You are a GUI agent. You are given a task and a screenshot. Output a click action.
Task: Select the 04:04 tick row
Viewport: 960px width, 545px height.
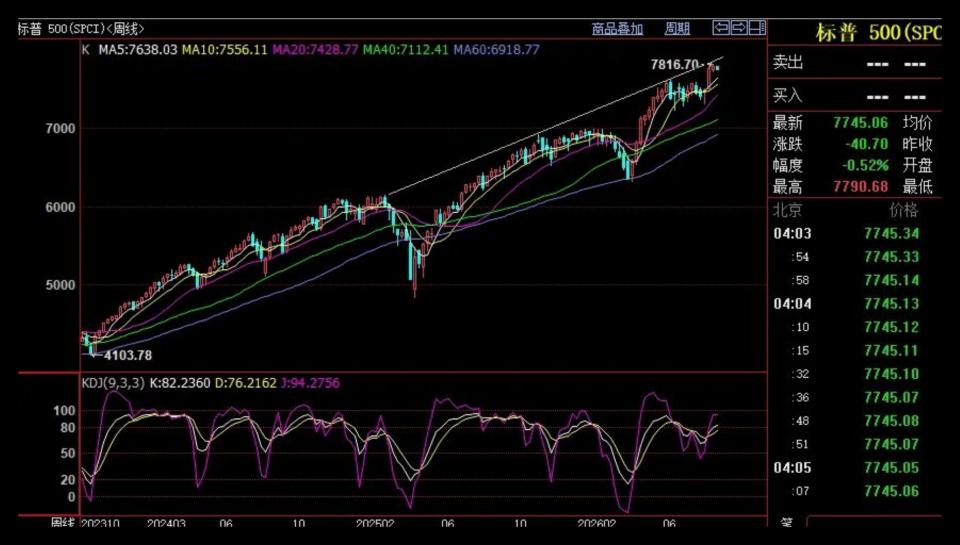tap(855, 304)
